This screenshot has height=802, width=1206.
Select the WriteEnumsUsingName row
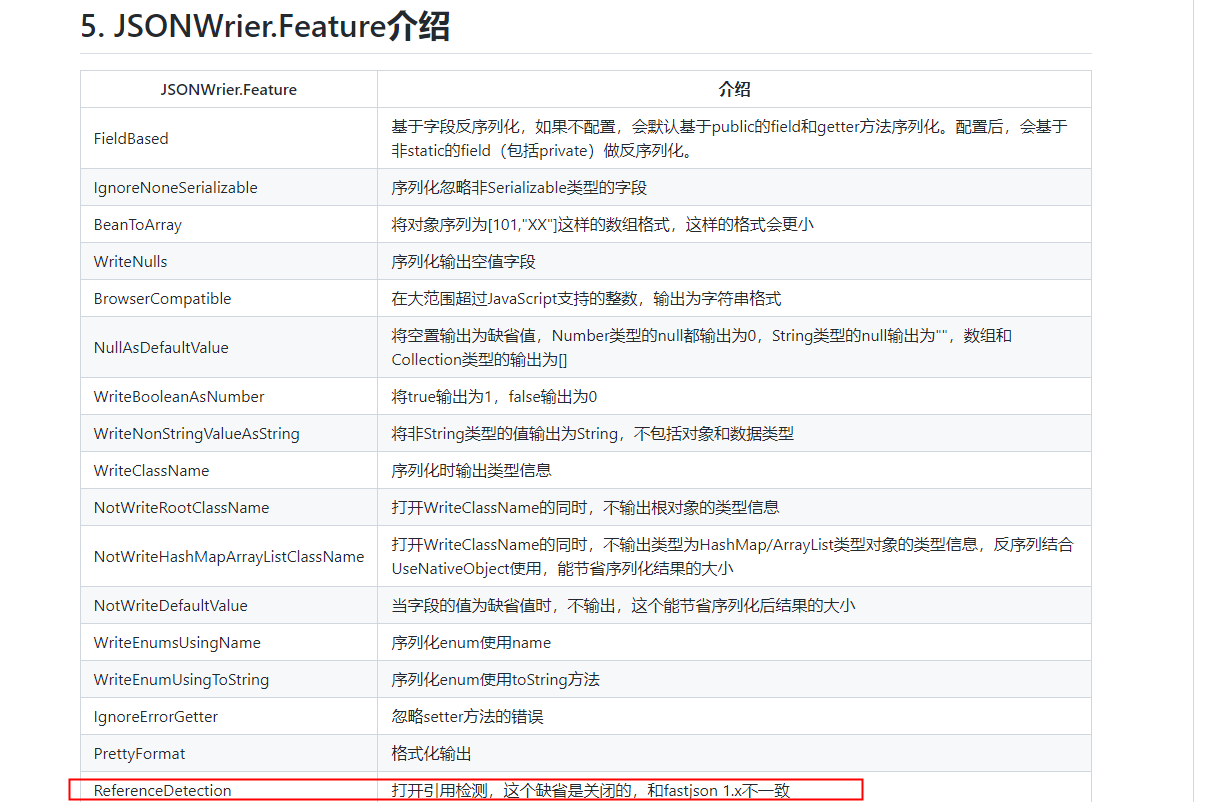176,642
